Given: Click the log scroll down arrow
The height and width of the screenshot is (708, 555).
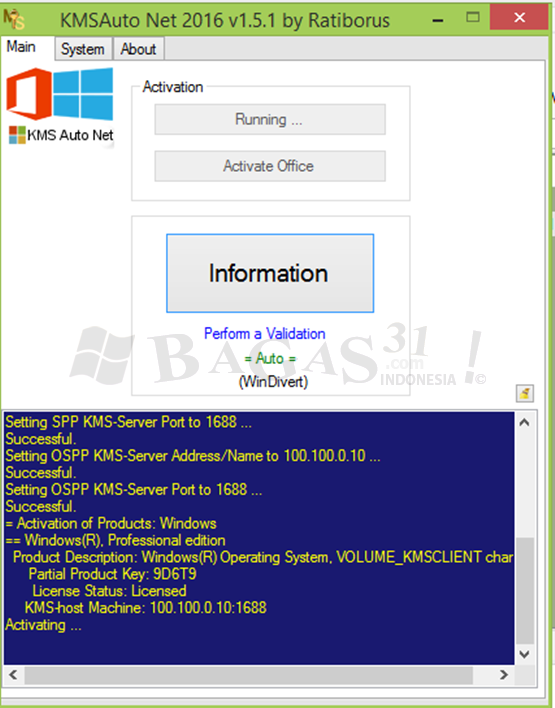Looking at the screenshot, I should coord(524,654).
